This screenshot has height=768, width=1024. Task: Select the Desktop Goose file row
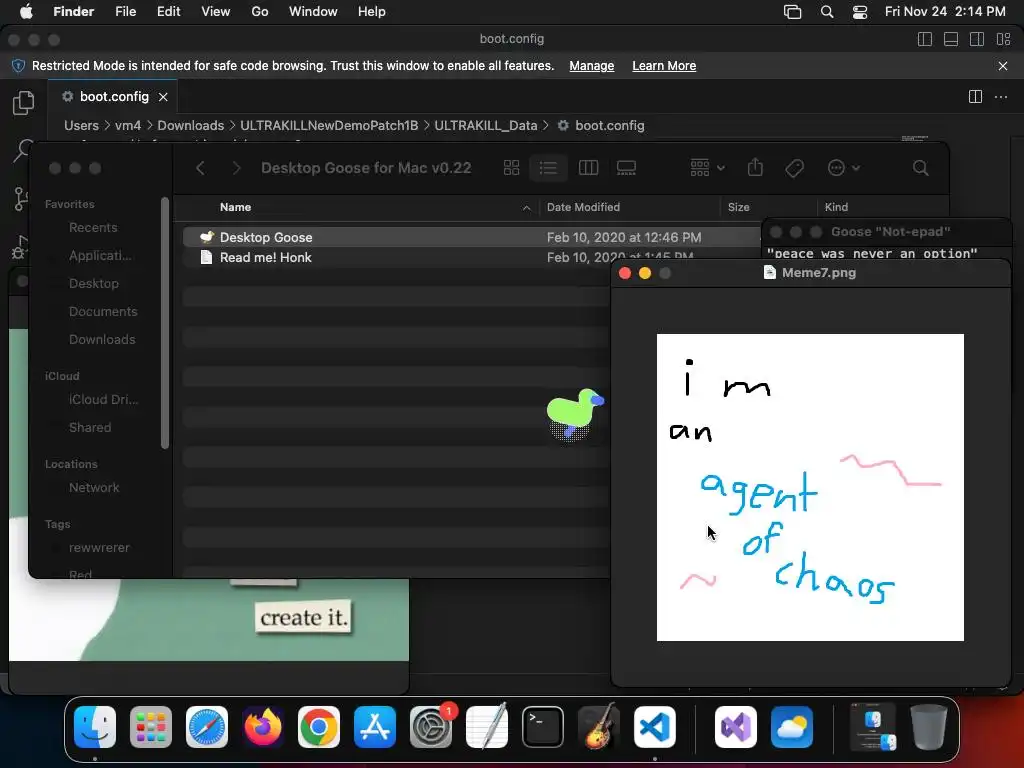tap(470, 237)
